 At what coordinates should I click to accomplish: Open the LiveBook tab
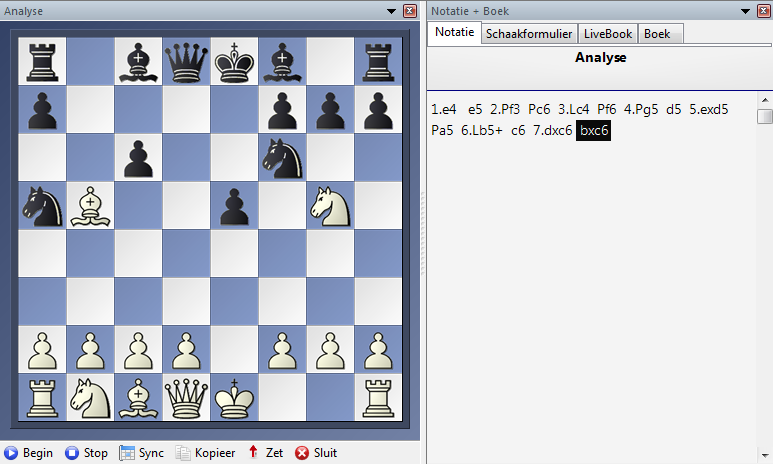[x=608, y=34]
